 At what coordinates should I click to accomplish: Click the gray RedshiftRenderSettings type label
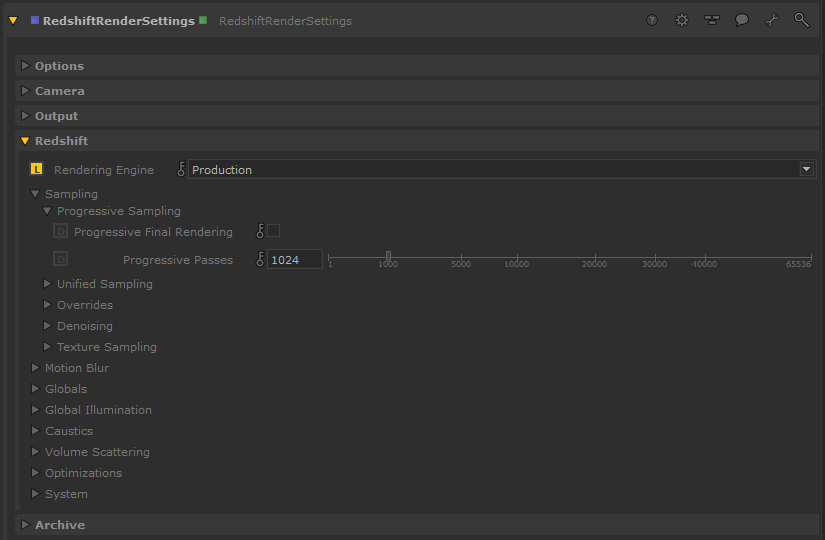[285, 21]
